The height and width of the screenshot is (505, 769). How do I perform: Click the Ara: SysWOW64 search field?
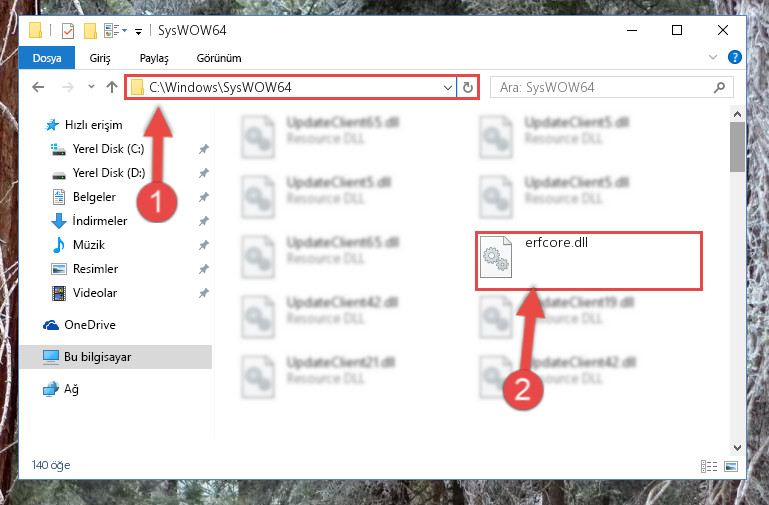603,87
